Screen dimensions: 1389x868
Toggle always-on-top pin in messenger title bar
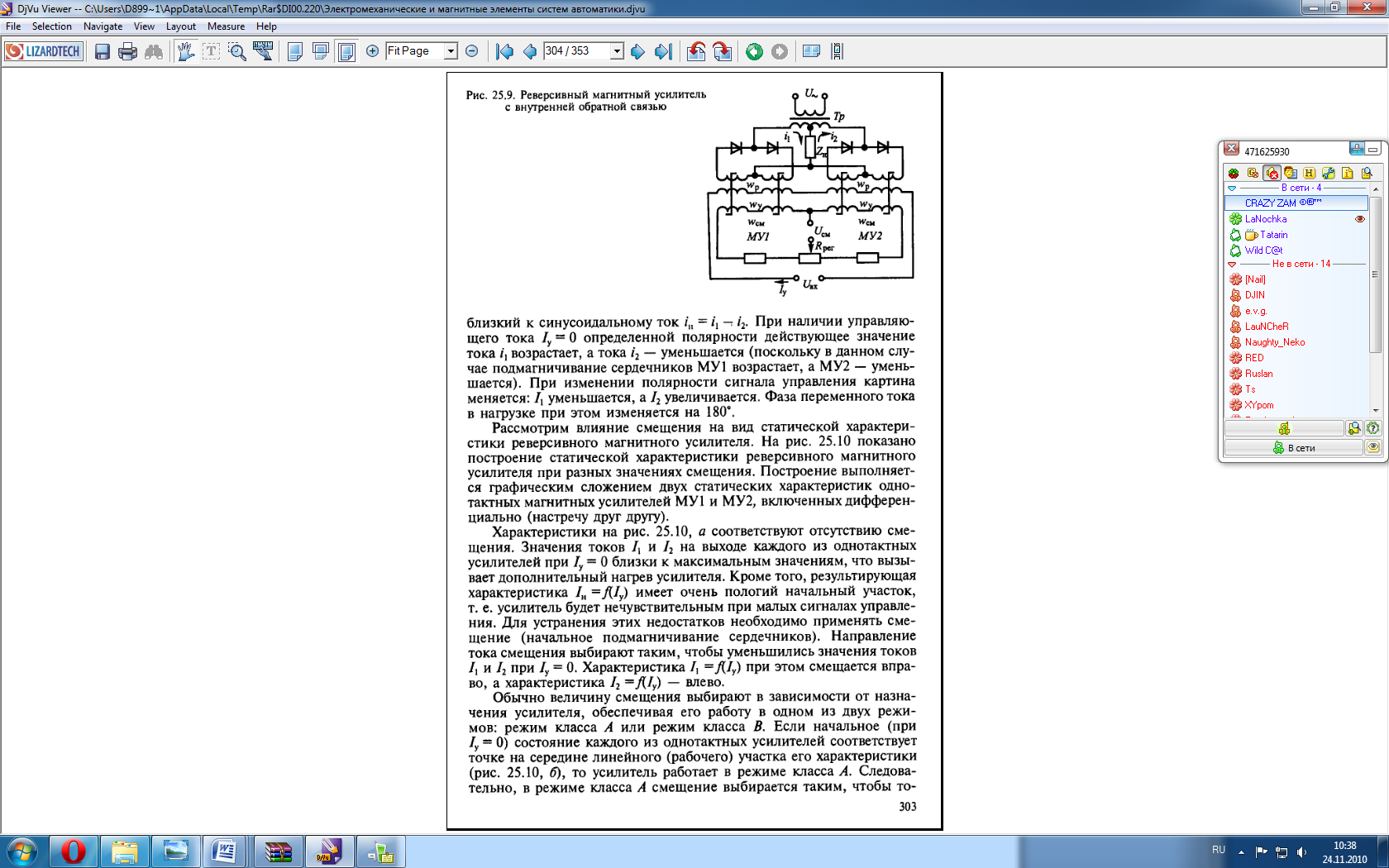[x=1357, y=149]
